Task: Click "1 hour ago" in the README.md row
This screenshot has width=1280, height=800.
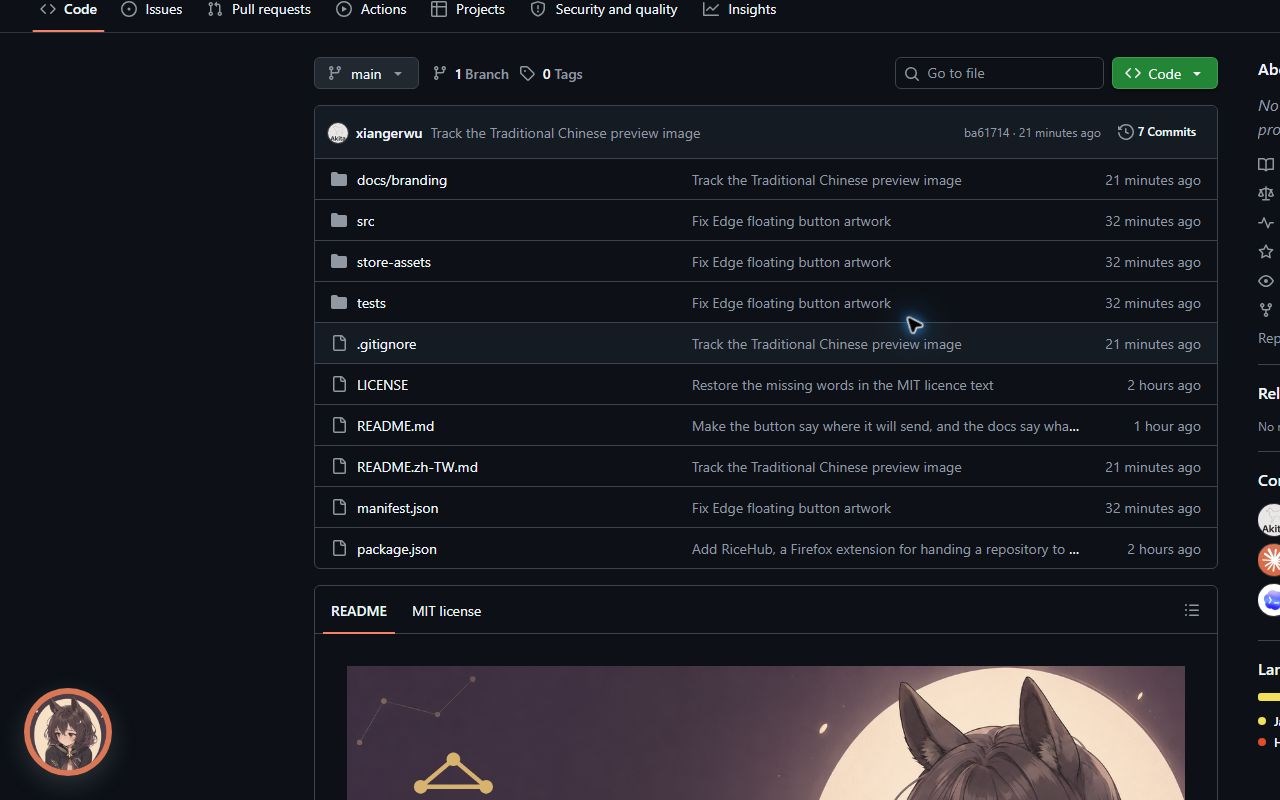Action: pos(1167,426)
